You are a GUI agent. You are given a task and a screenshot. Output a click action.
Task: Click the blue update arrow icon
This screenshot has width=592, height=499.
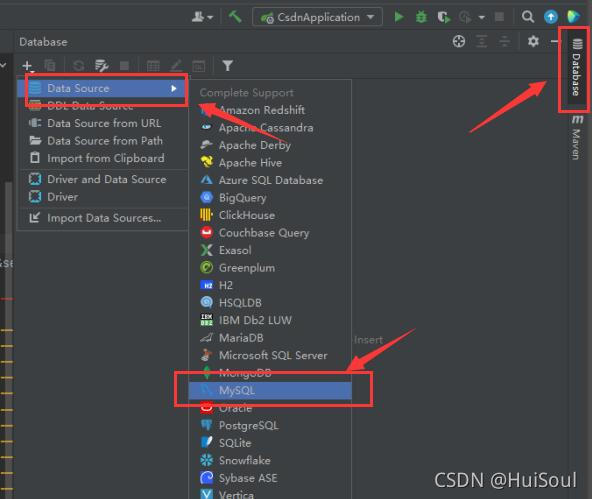click(550, 17)
